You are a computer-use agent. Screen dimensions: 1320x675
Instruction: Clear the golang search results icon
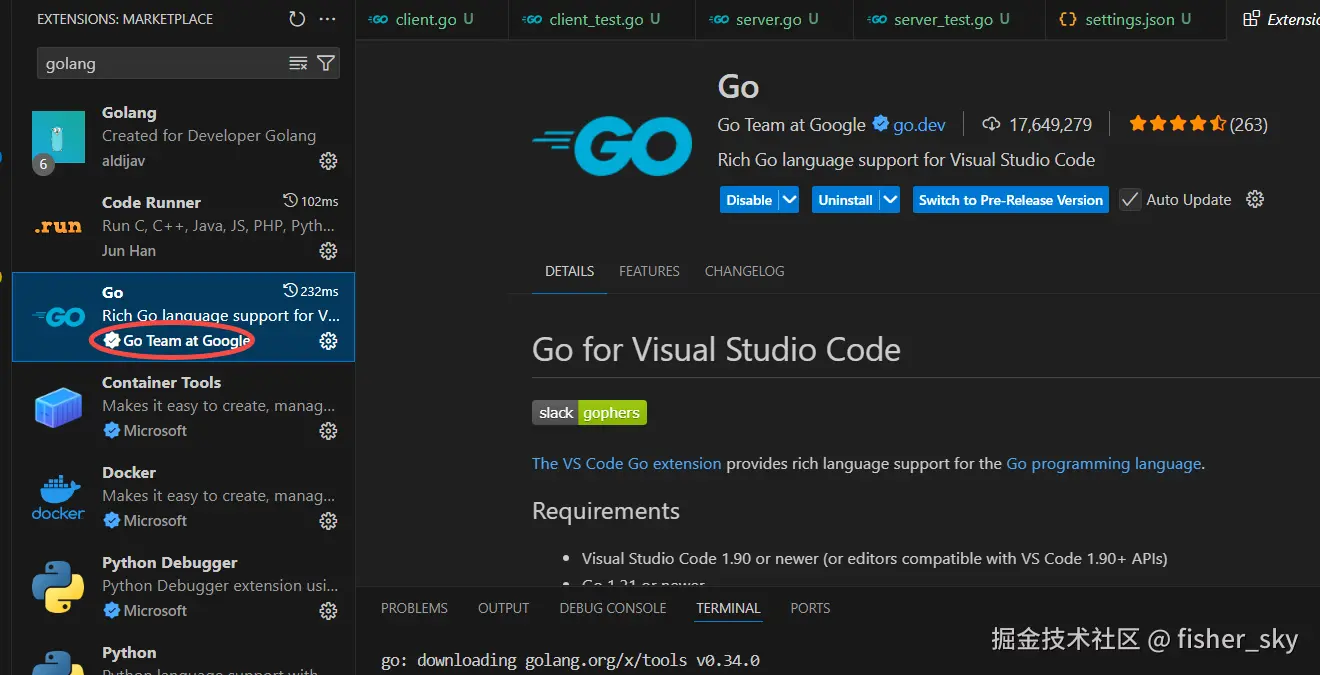298,62
